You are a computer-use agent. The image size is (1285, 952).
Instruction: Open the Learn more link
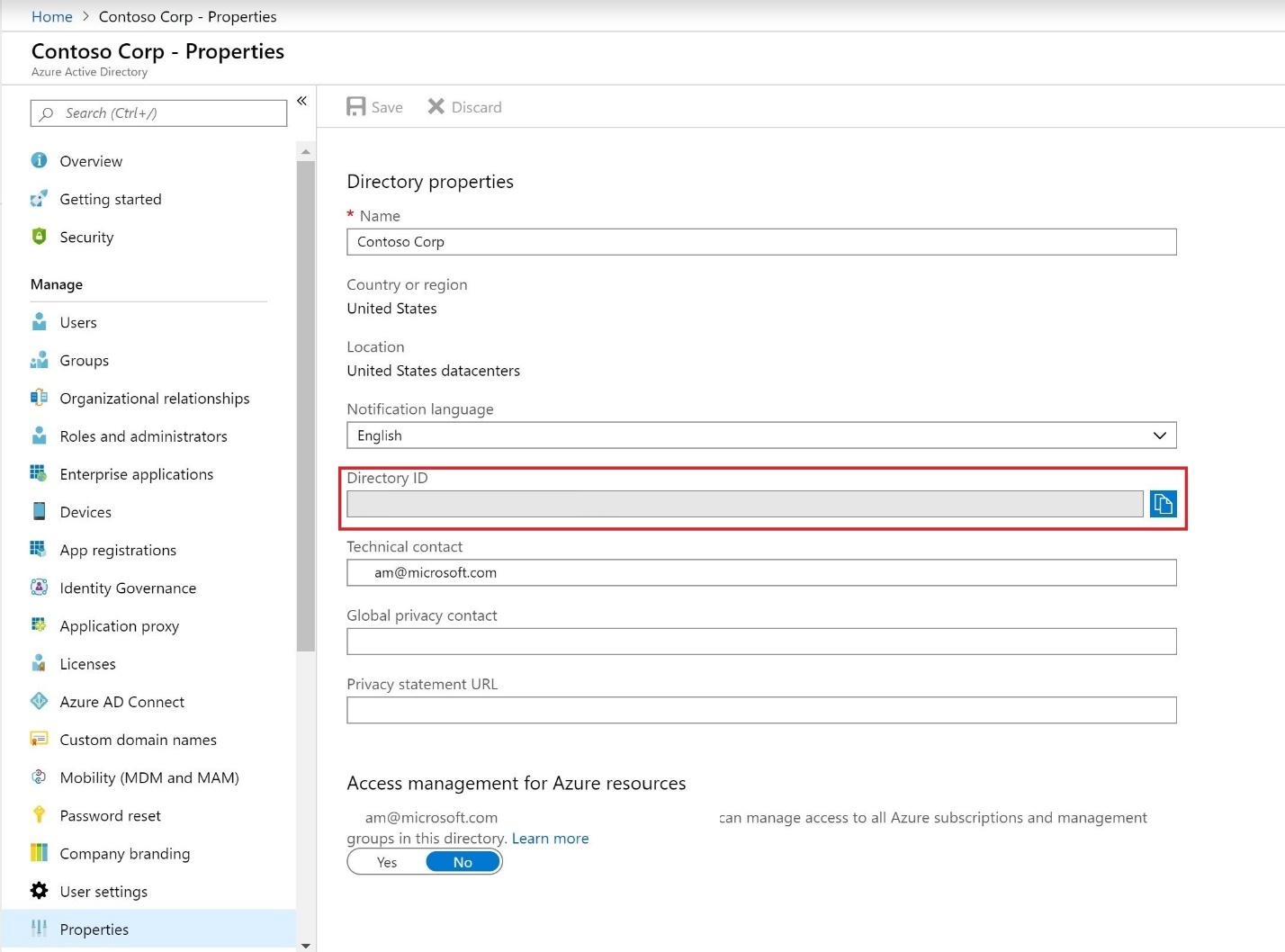550,839
